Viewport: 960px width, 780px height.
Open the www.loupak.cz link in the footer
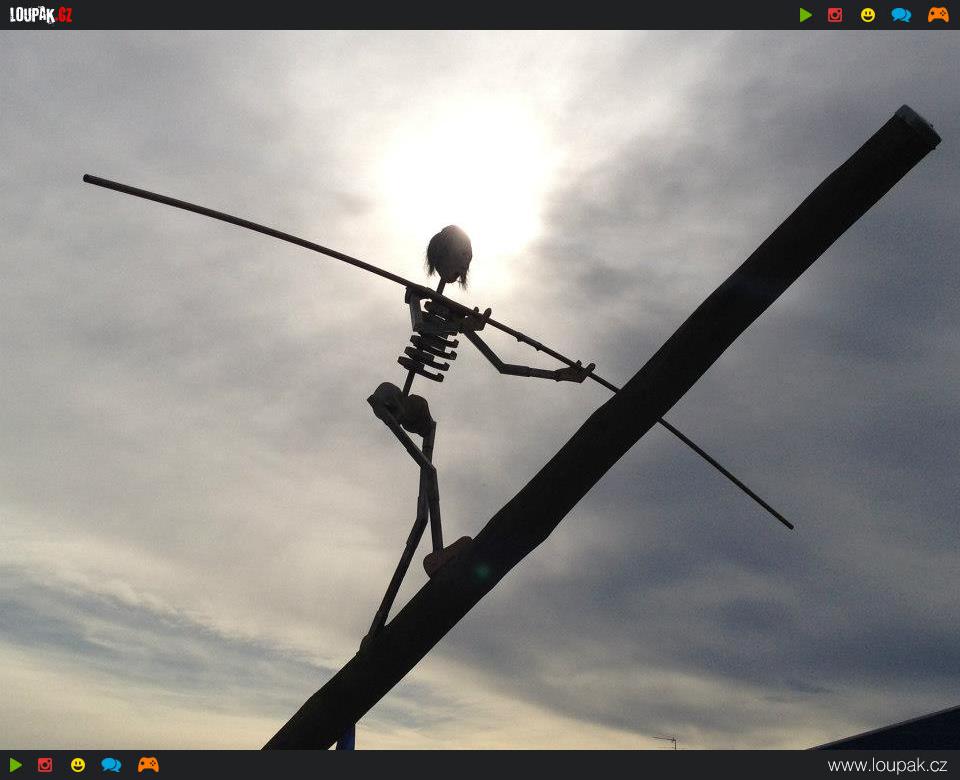[887, 766]
